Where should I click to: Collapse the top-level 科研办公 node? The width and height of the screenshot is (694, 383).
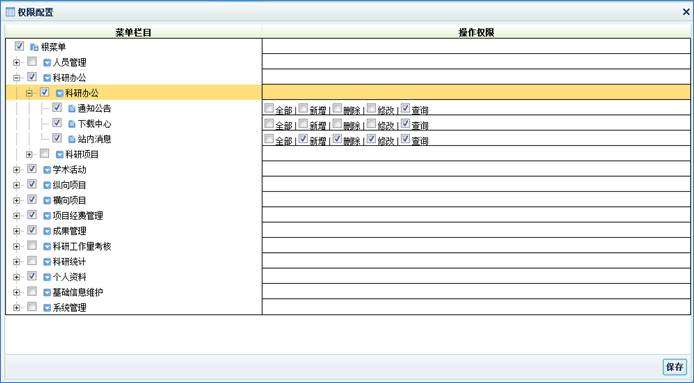(16, 78)
